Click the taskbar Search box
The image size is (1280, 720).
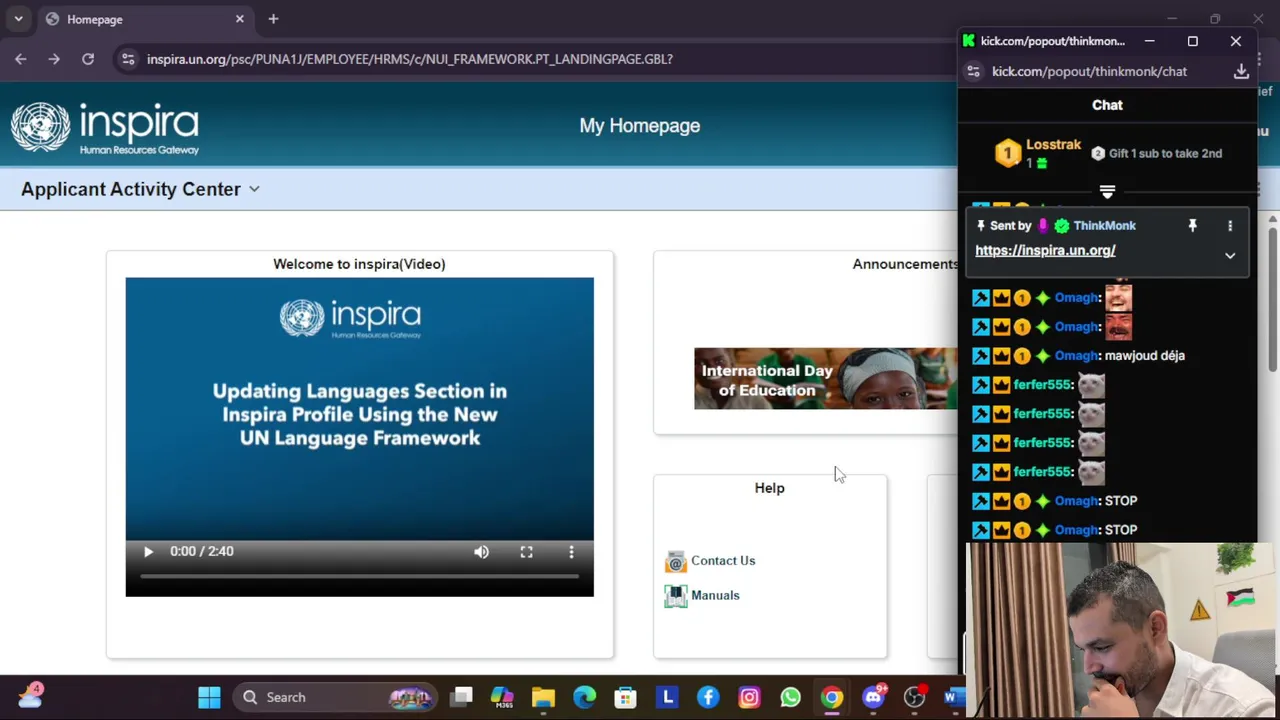point(336,697)
